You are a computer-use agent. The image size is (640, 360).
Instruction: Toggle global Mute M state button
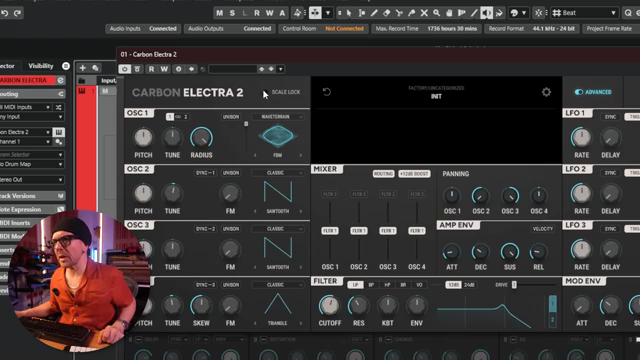[220, 13]
